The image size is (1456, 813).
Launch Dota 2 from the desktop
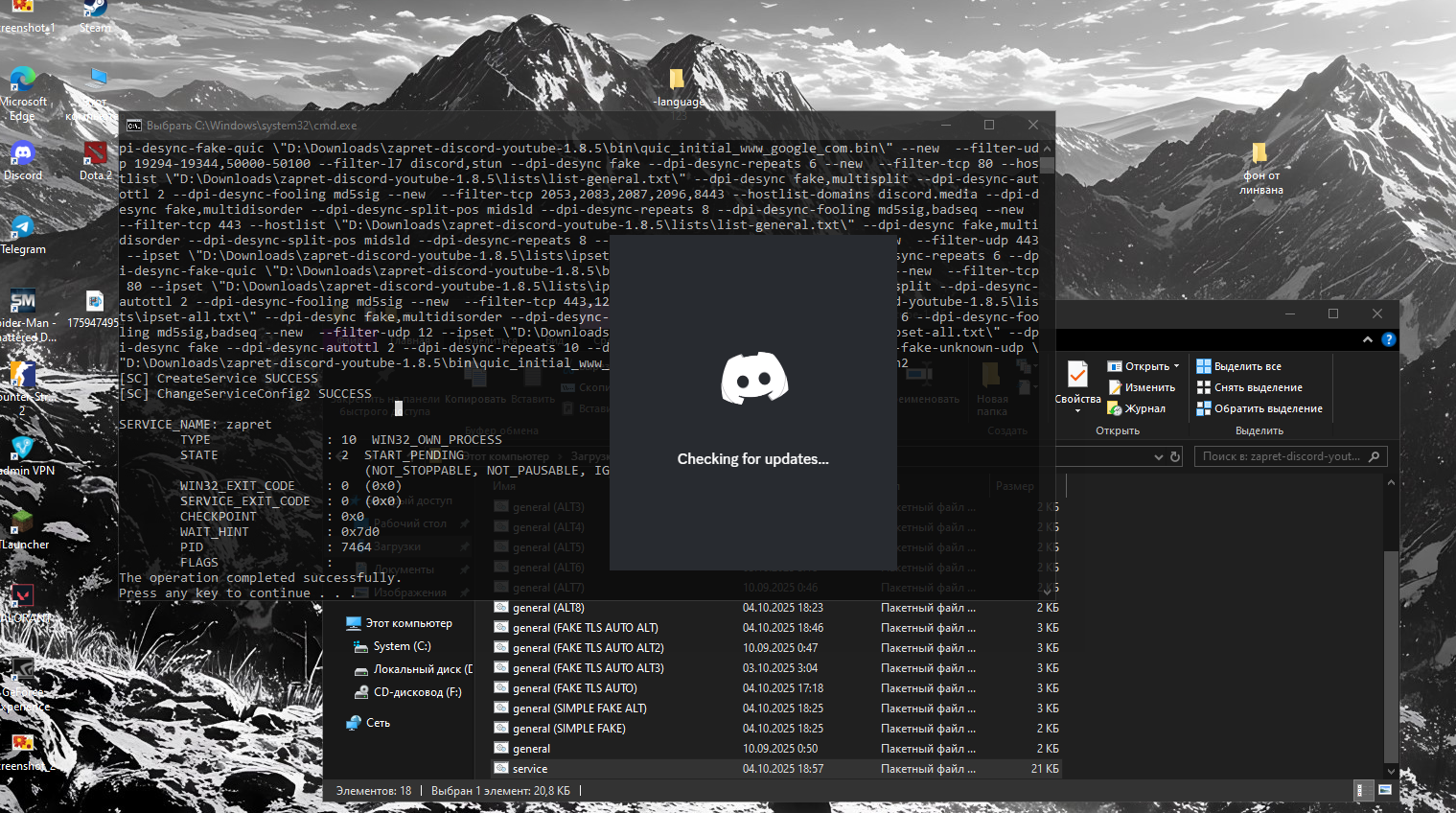tap(95, 153)
